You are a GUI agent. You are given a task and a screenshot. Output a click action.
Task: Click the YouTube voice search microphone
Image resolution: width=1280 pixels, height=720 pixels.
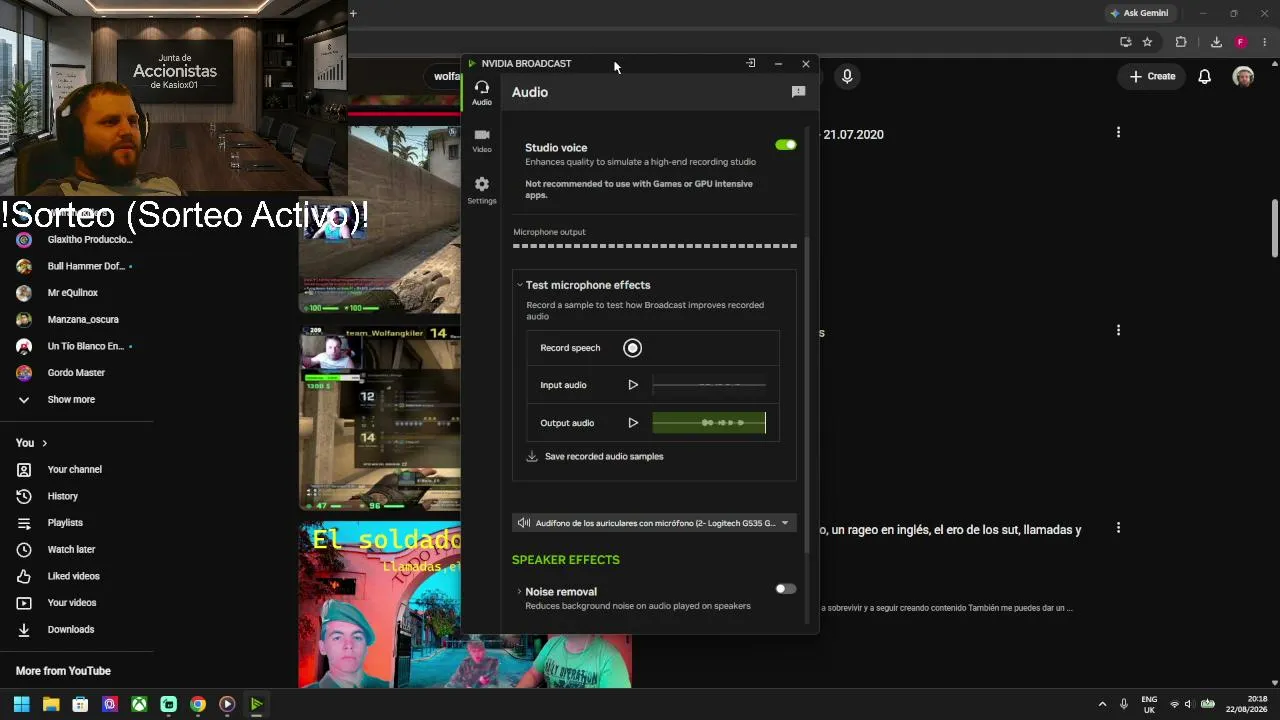[847, 76]
